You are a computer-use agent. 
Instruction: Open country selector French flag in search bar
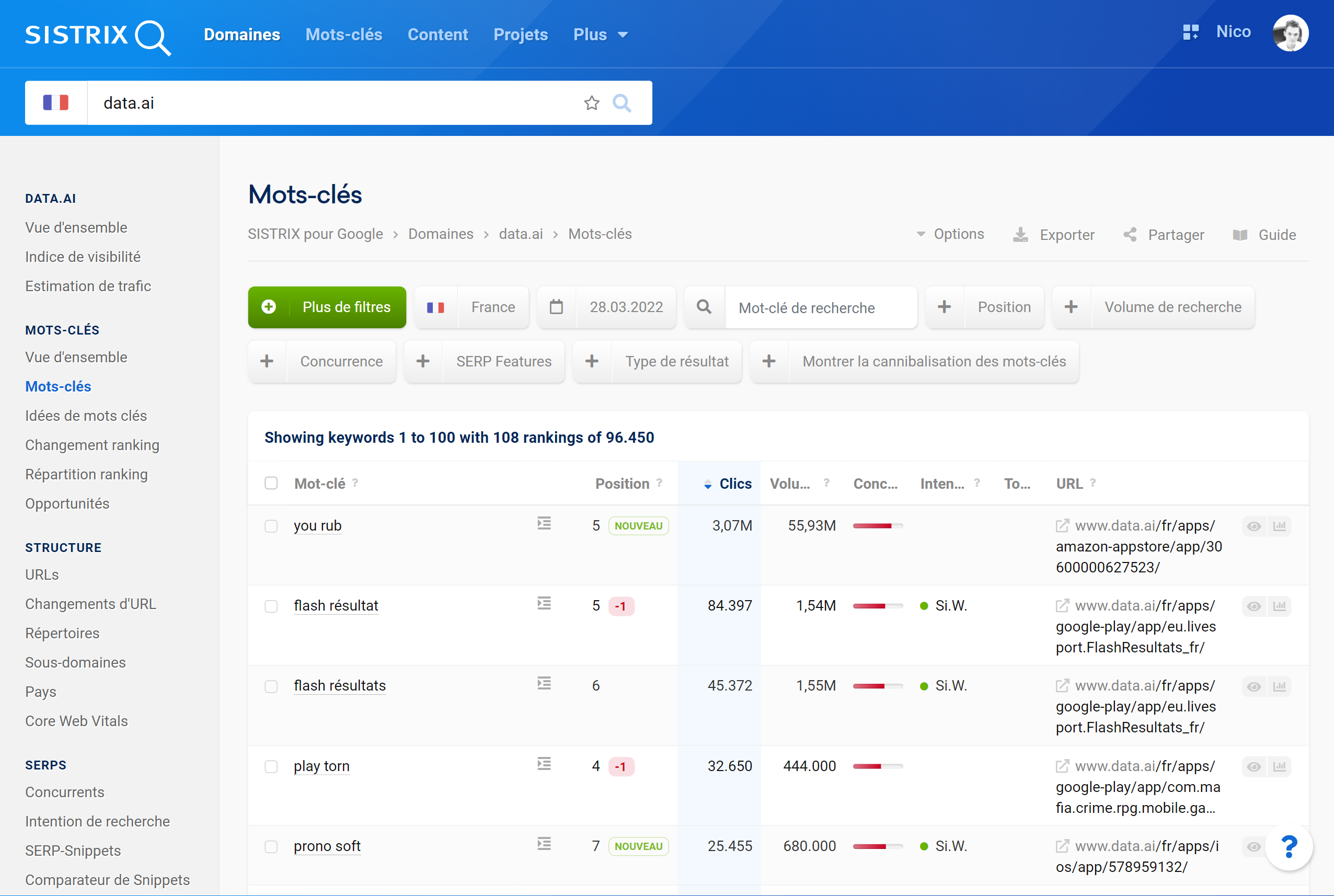click(x=56, y=103)
